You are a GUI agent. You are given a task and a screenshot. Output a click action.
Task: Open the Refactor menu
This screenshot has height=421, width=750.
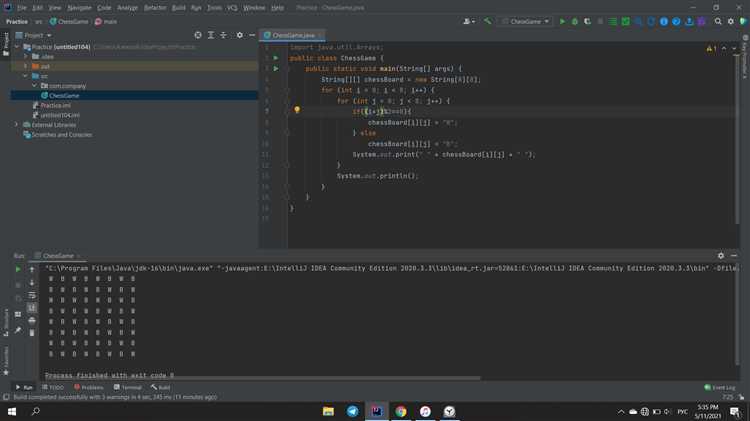click(155, 7)
